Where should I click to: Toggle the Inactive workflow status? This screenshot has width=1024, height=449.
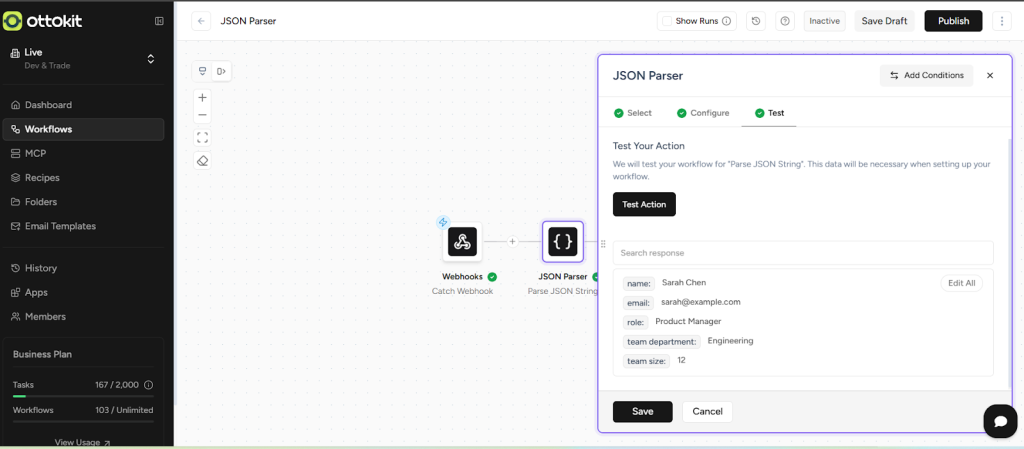click(824, 21)
